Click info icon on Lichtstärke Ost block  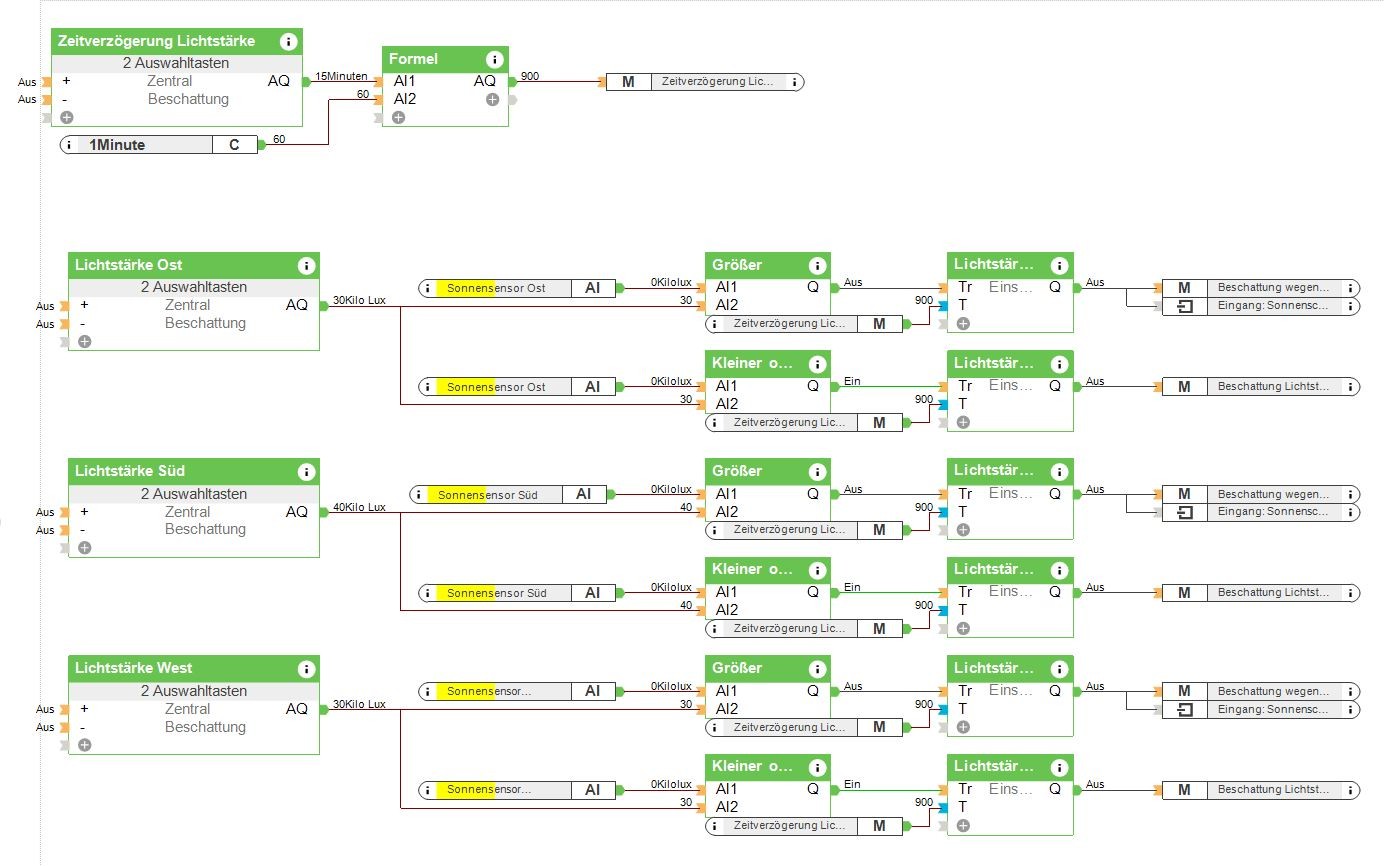point(306,266)
